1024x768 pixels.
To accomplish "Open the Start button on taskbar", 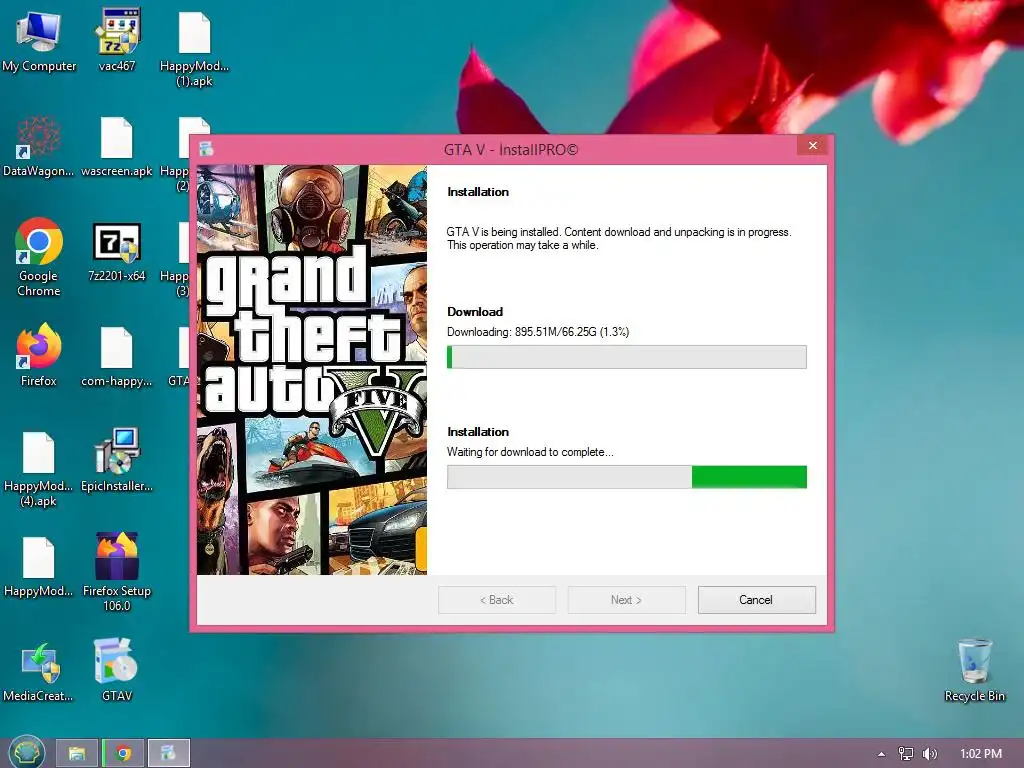I will click(27, 753).
